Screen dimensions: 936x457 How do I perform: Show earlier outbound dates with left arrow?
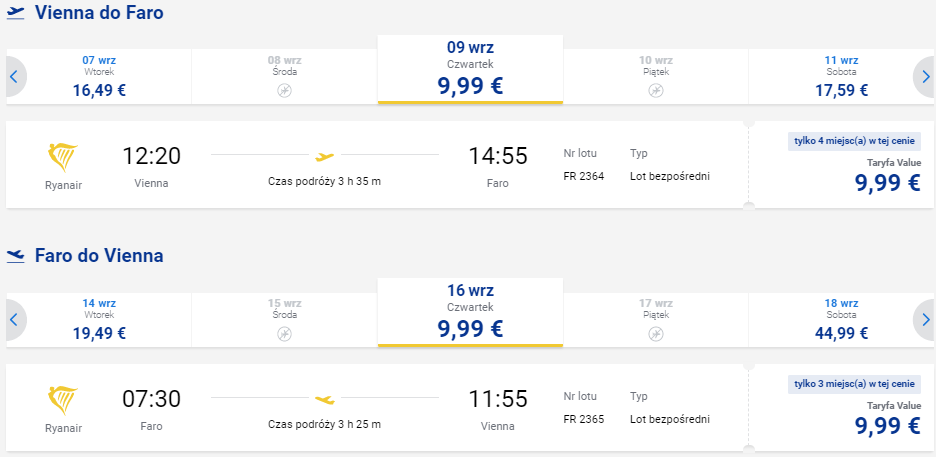pos(16,76)
